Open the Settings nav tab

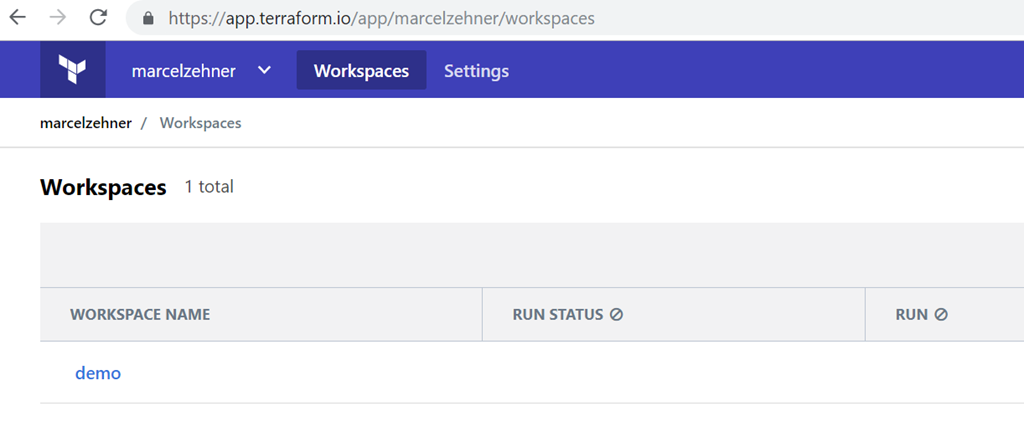[476, 71]
